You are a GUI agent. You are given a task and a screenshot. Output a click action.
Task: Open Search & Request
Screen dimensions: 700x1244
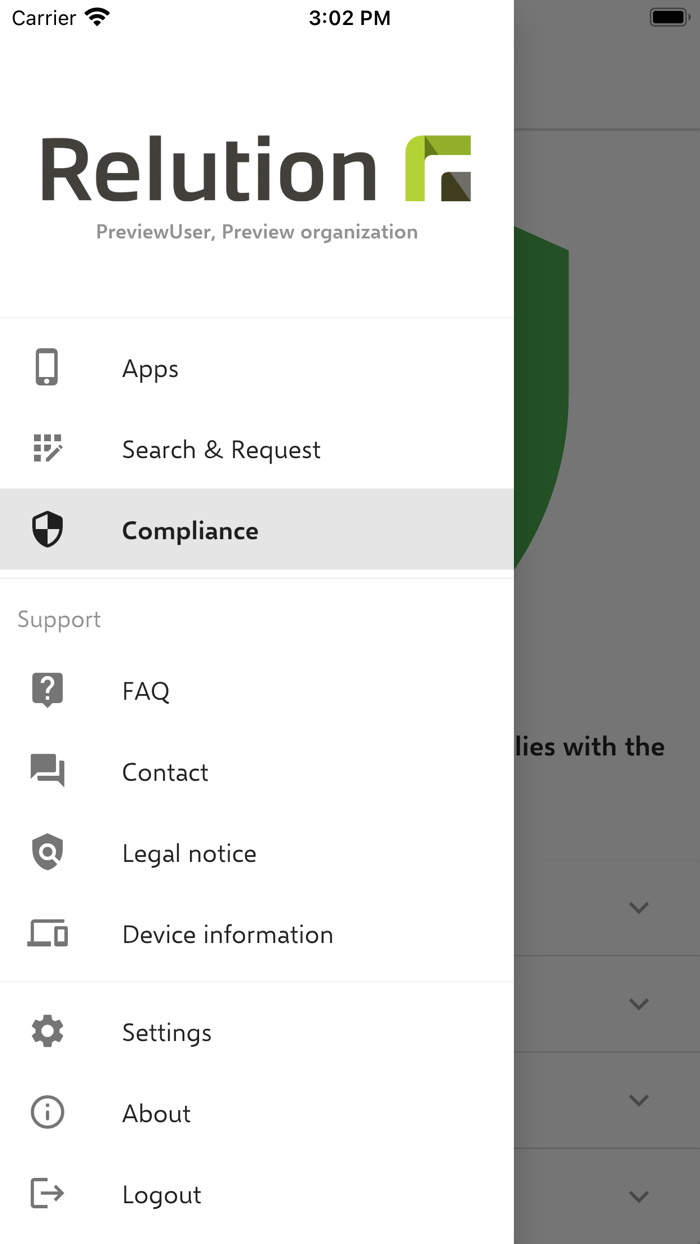257,449
